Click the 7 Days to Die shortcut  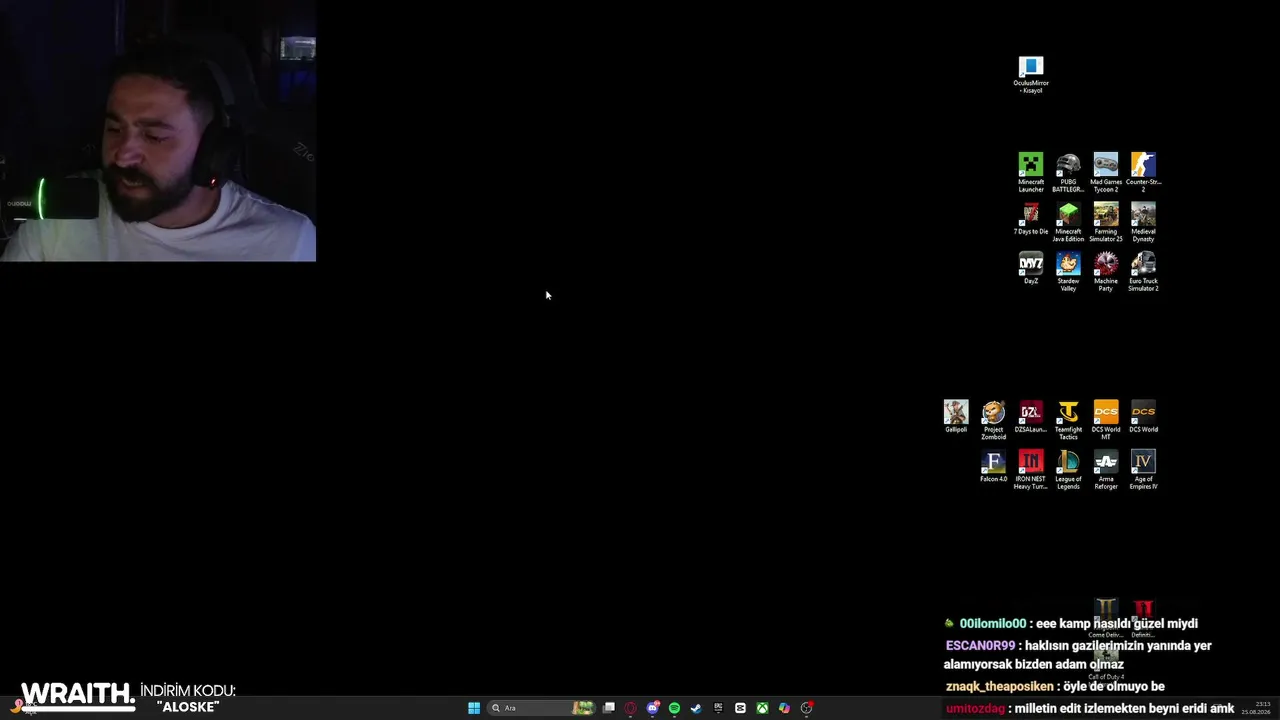pos(1031,219)
